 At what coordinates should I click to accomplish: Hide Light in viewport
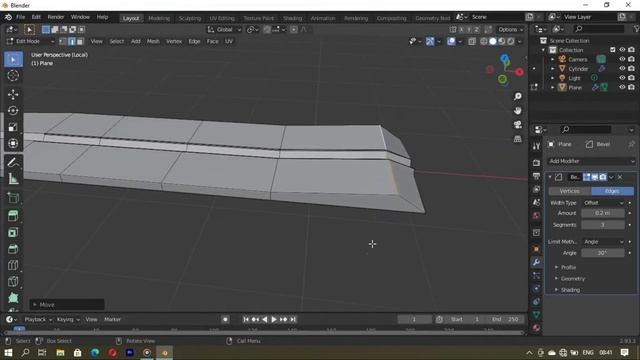622,78
